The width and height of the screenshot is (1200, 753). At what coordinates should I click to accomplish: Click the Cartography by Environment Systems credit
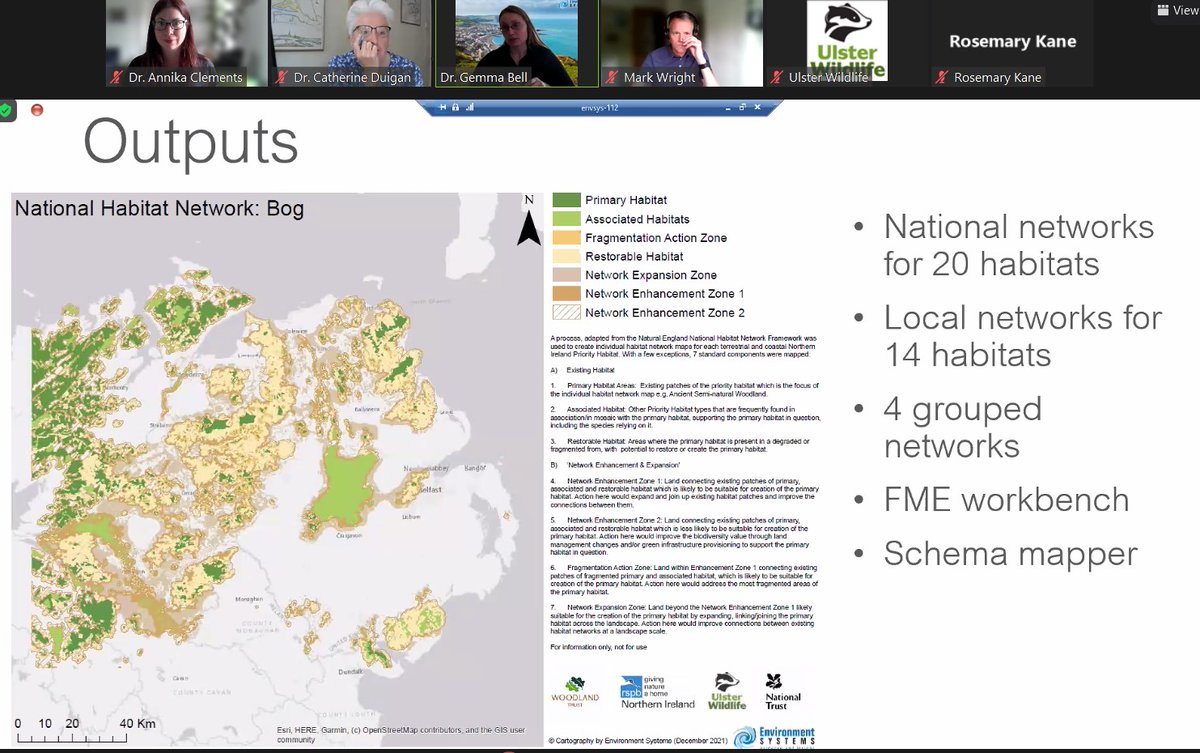(x=637, y=741)
